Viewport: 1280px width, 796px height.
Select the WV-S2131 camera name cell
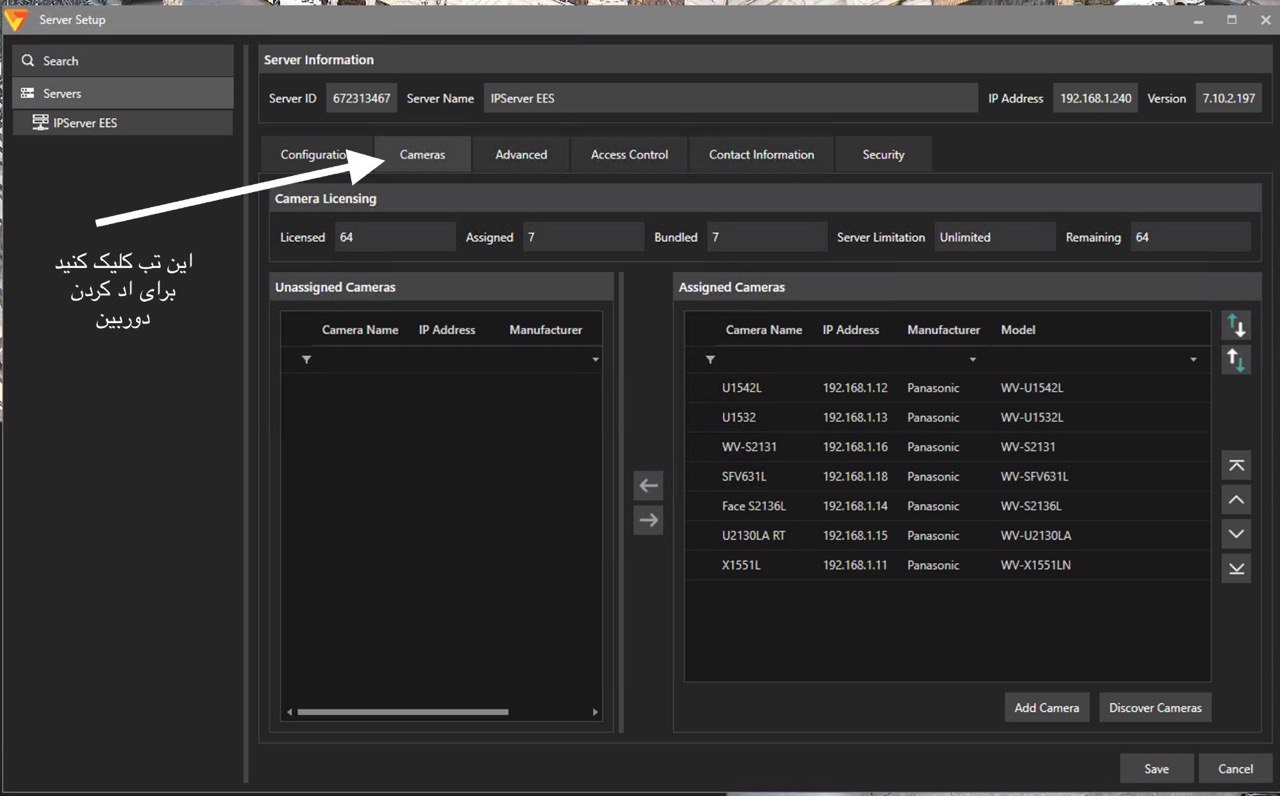pyautogui.click(x=748, y=447)
